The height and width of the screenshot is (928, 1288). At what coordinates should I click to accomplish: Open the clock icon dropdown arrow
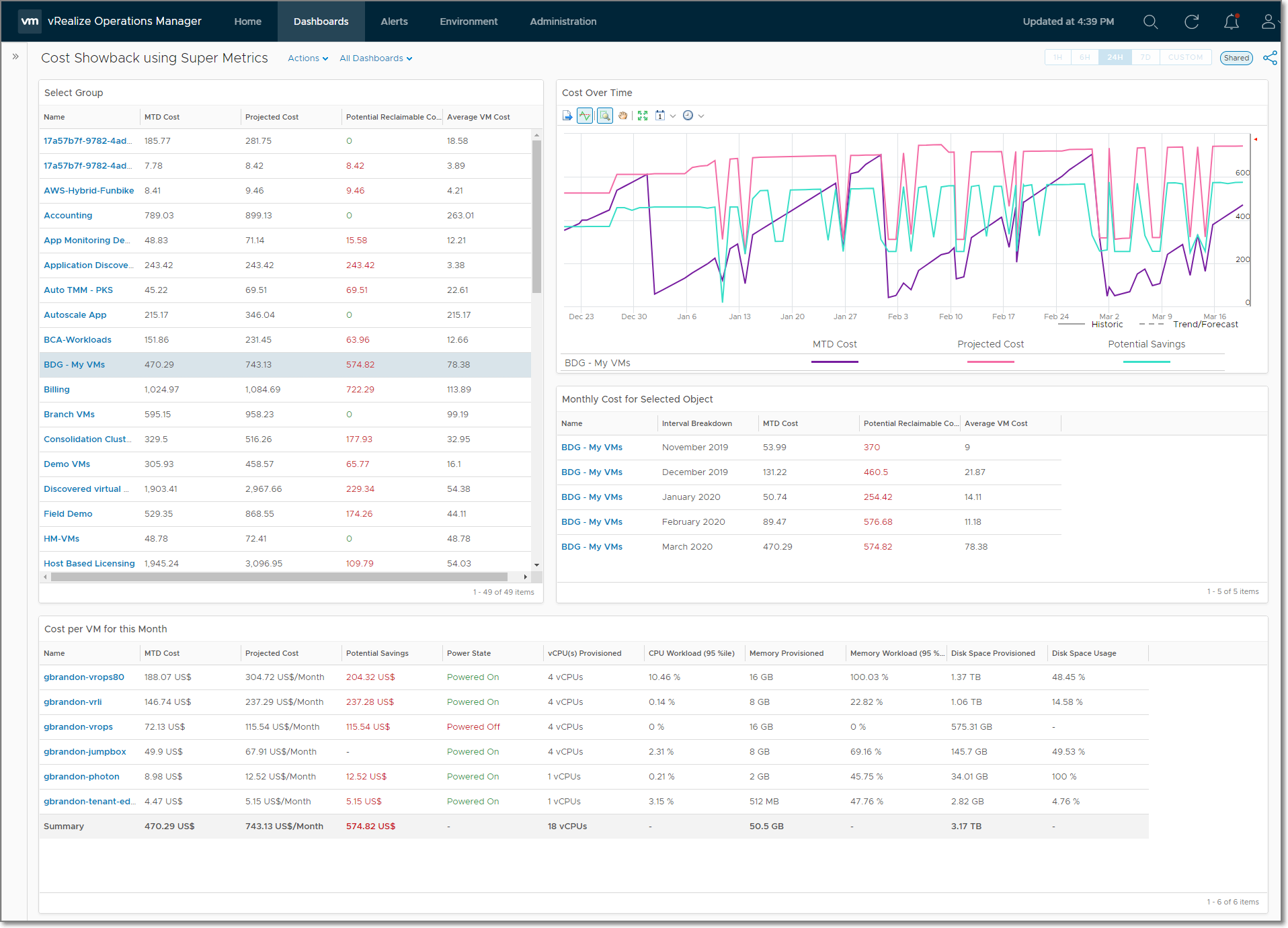pyautogui.click(x=701, y=116)
